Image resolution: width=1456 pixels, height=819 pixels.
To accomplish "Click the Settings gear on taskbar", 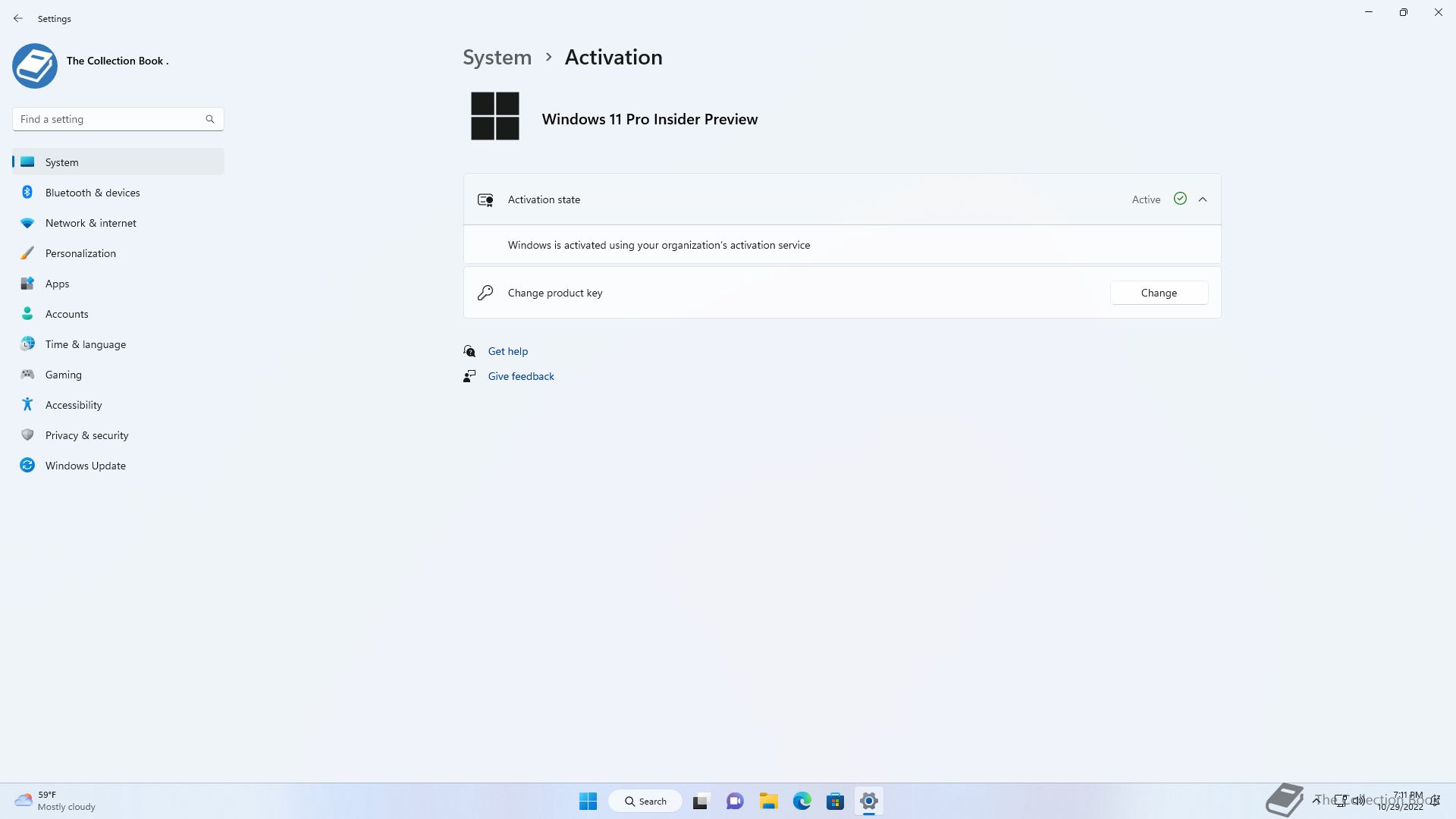I will [869, 801].
